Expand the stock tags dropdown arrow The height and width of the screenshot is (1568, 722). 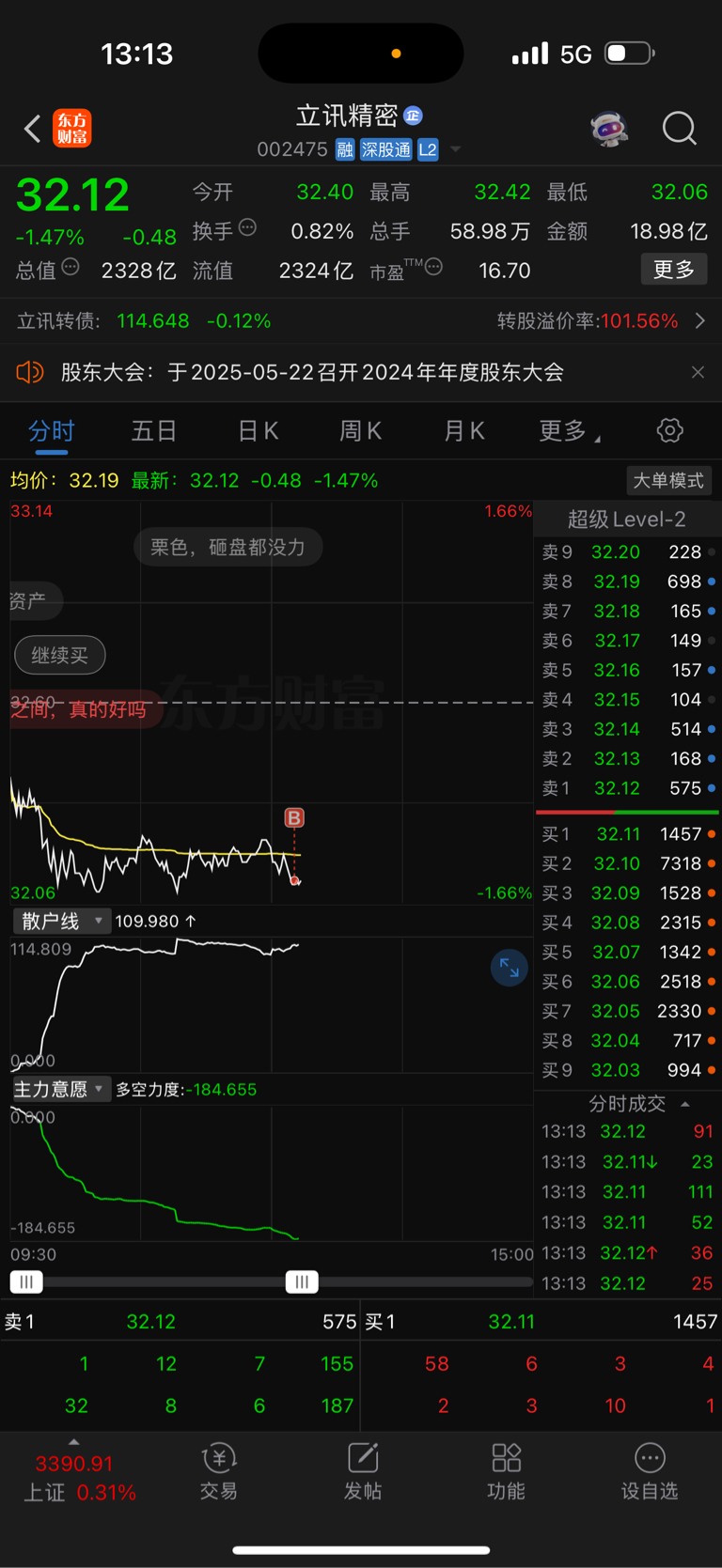tap(456, 149)
